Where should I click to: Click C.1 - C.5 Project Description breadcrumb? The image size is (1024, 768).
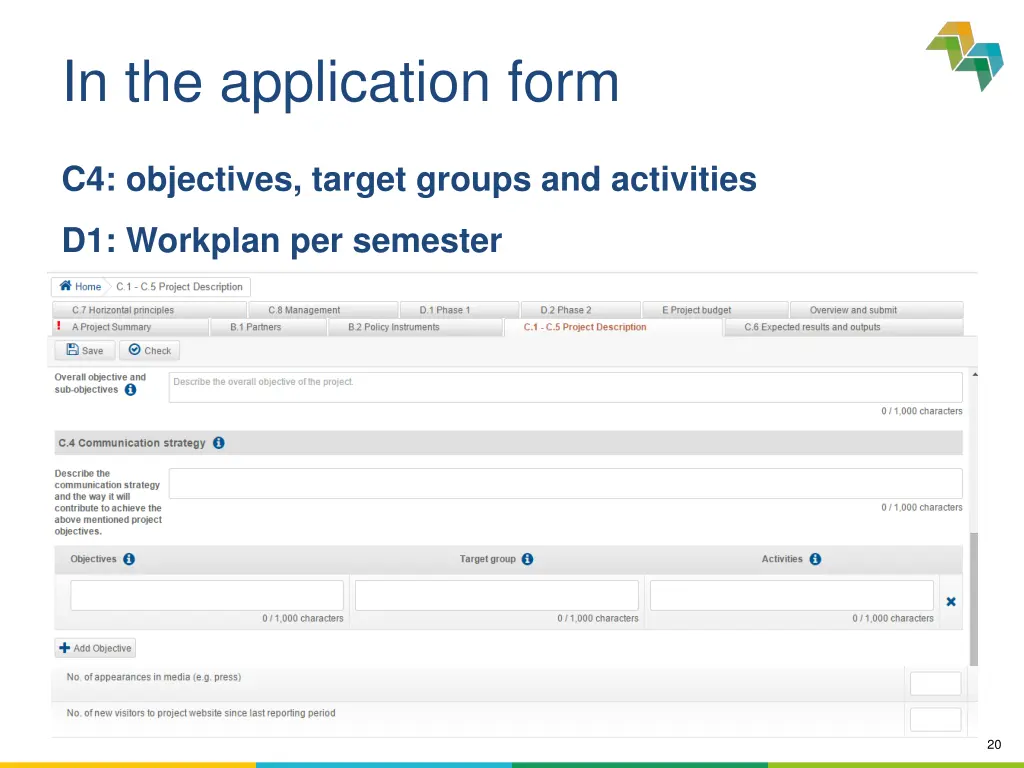tap(179, 287)
